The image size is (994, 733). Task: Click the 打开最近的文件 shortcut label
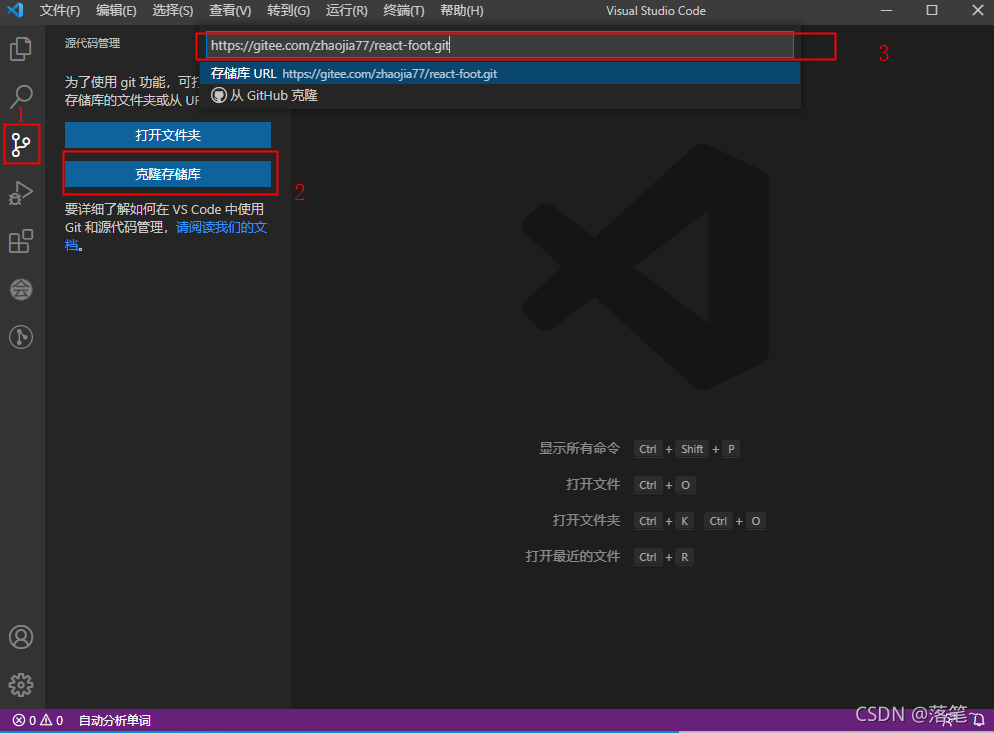(x=572, y=556)
